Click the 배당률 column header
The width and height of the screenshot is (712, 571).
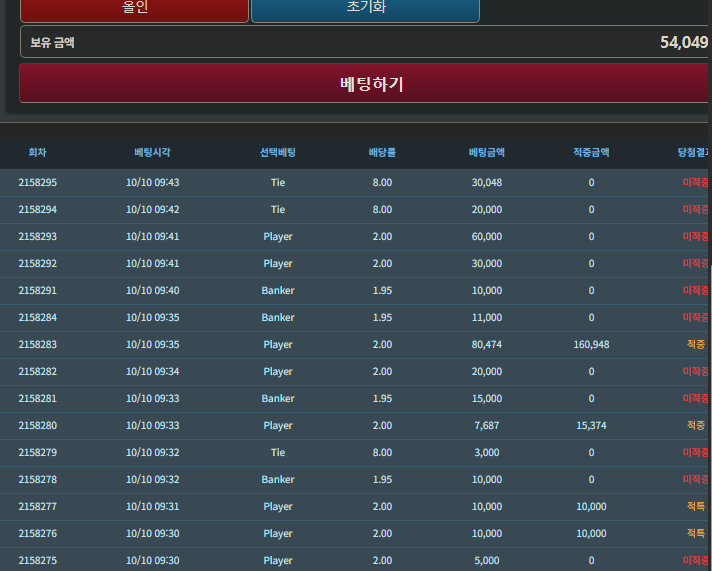[x=382, y=153]
